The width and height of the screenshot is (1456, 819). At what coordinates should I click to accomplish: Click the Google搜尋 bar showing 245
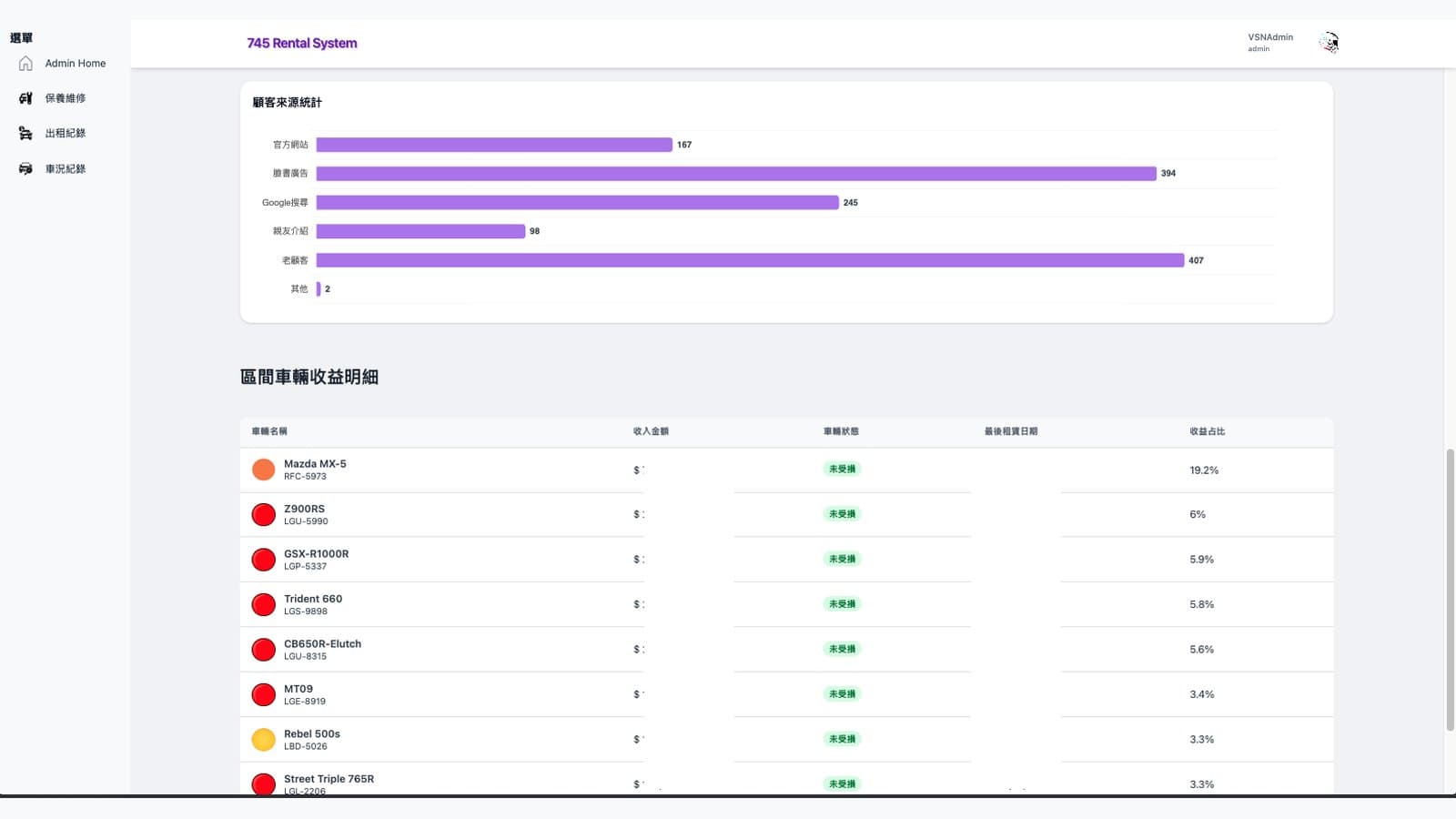[578, 203]
